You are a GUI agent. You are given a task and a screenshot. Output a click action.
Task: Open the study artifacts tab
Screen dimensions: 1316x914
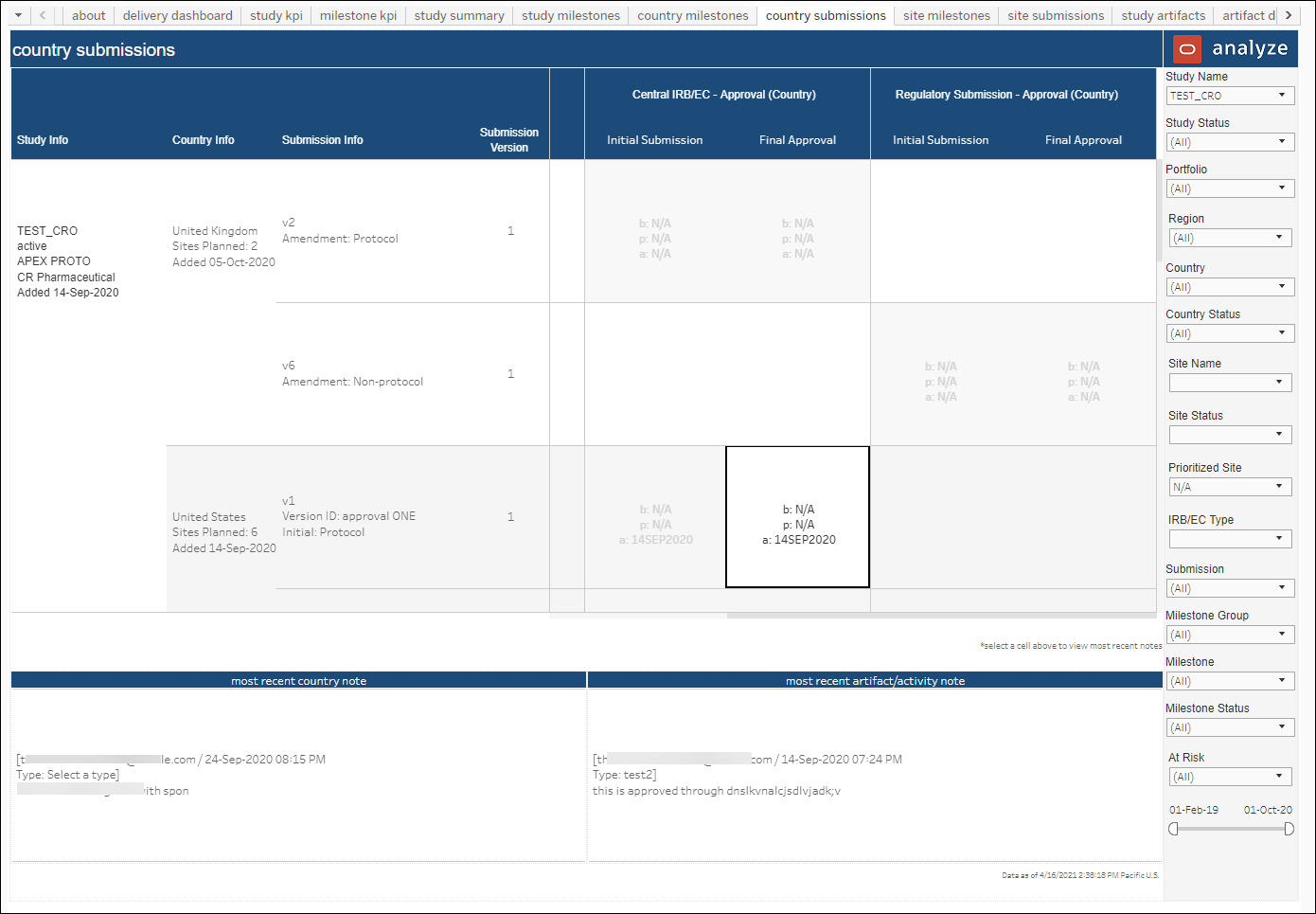point(1164,15)
